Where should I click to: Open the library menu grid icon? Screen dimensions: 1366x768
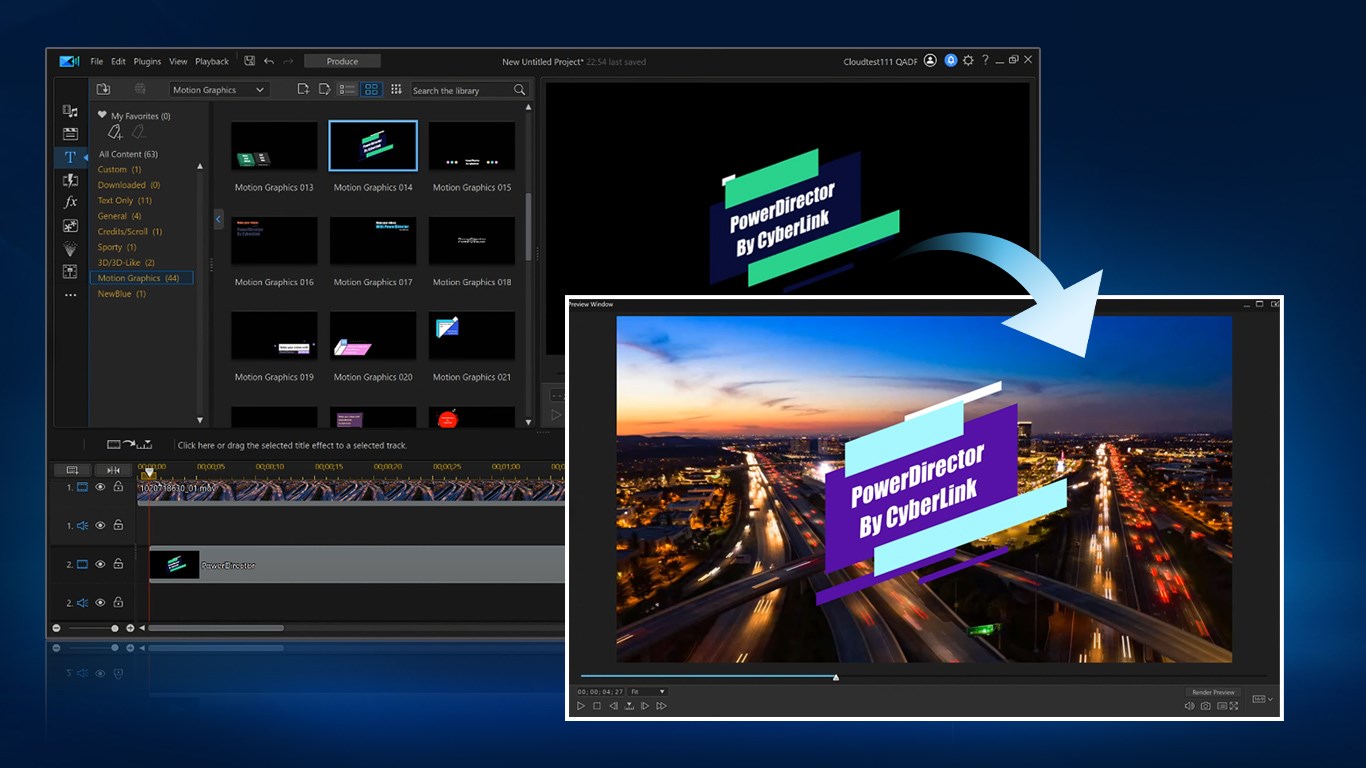pyautogui.click(x=396, y=90)
